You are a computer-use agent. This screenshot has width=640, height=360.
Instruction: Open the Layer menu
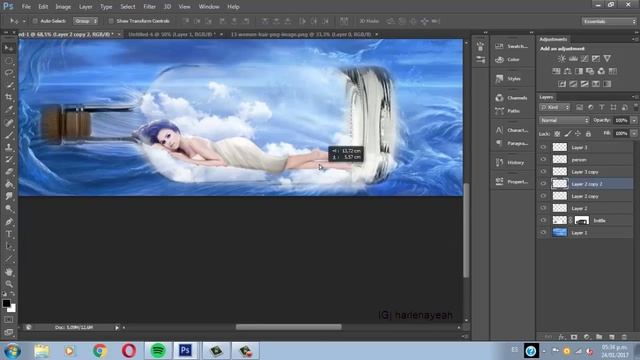pos(86,7)
